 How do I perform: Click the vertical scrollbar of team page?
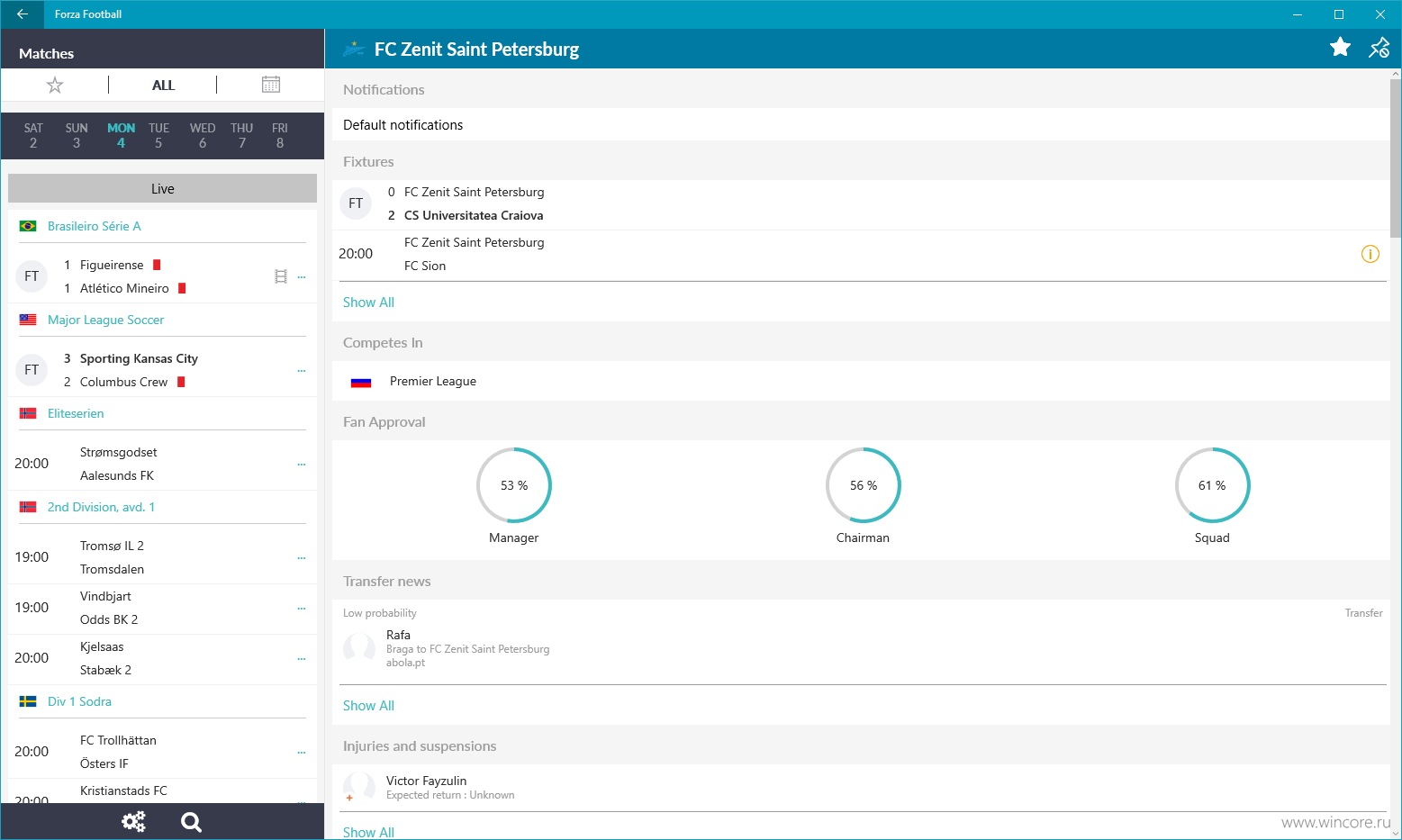pyautogui.click(x=1396, y=158)
